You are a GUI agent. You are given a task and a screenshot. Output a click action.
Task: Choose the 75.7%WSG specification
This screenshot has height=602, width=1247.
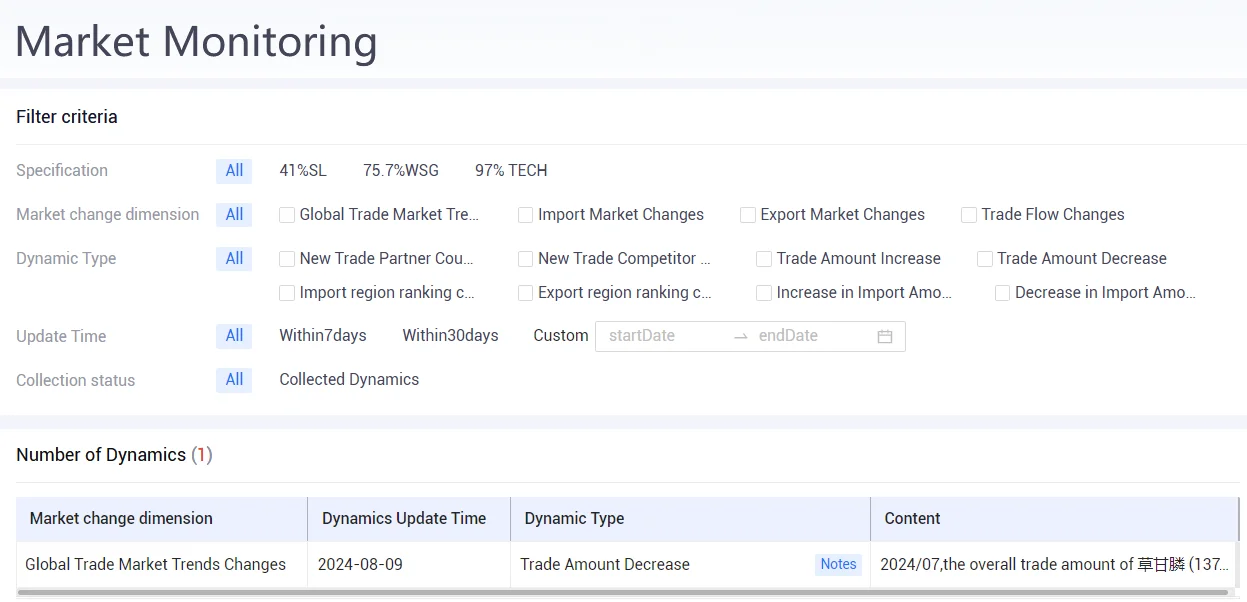pyautogui.click(x=401, y=171)
